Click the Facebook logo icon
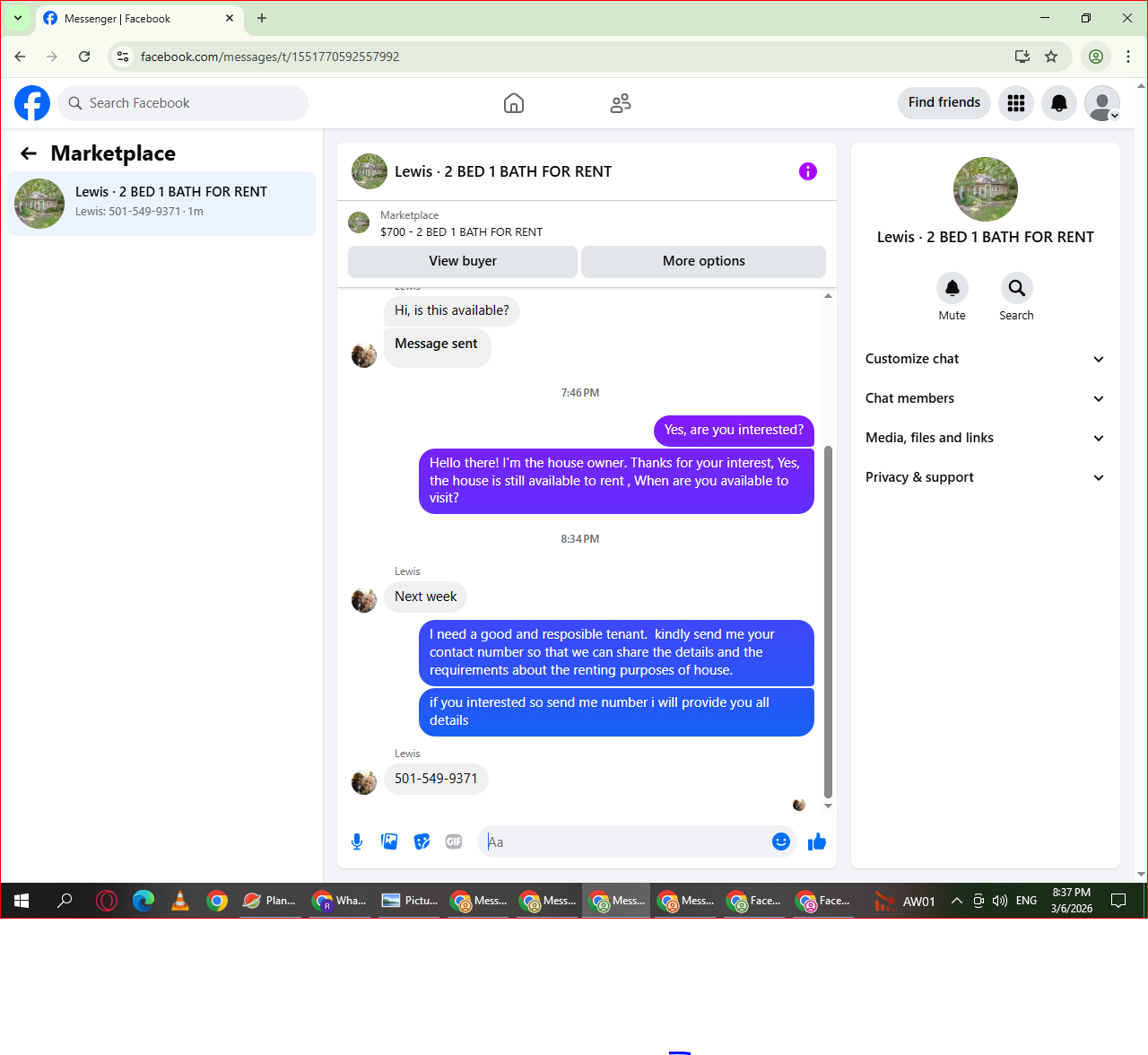This screenshot has width=1148, height=1055. [32, 103]
